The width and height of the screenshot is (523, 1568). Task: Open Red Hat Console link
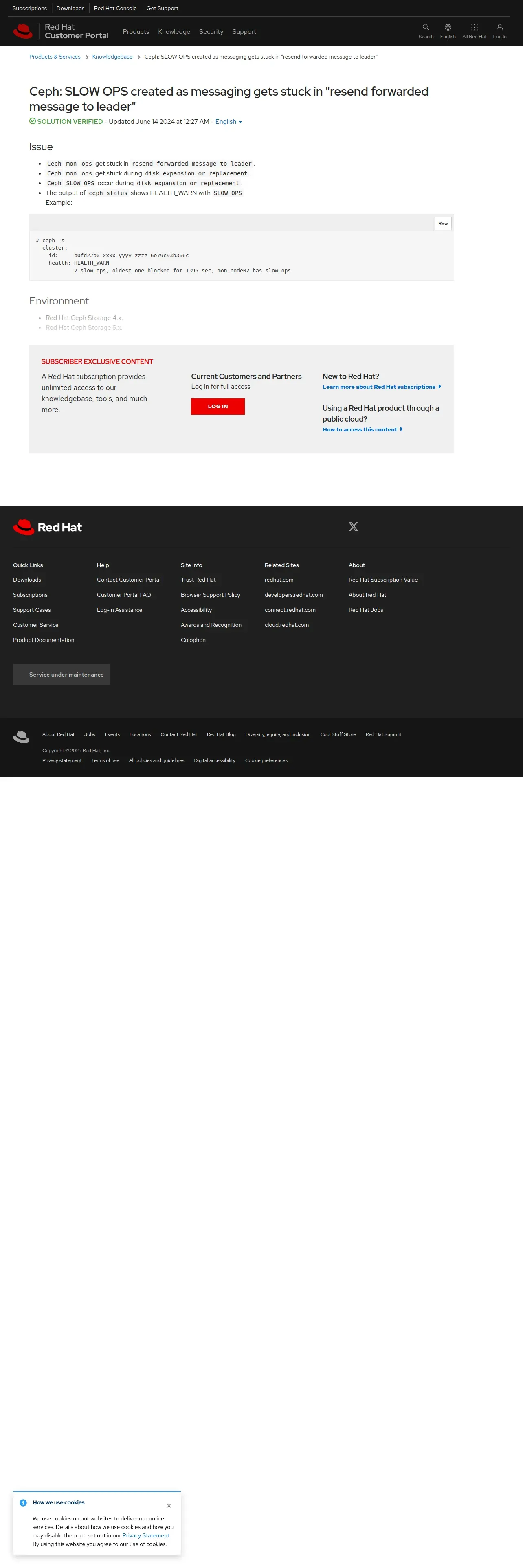(115, 9)
